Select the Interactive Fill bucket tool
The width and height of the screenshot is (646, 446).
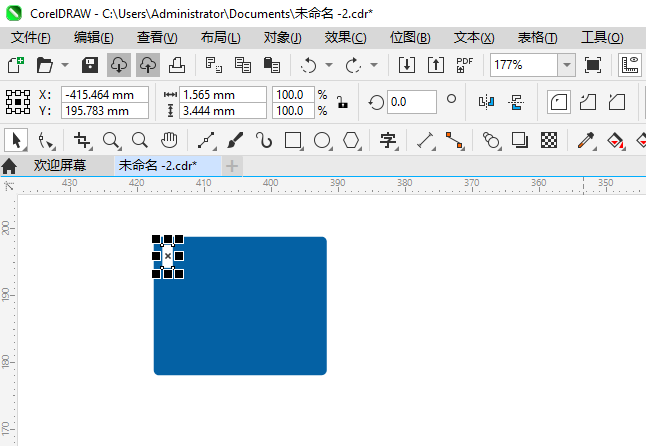pos(615,140)
